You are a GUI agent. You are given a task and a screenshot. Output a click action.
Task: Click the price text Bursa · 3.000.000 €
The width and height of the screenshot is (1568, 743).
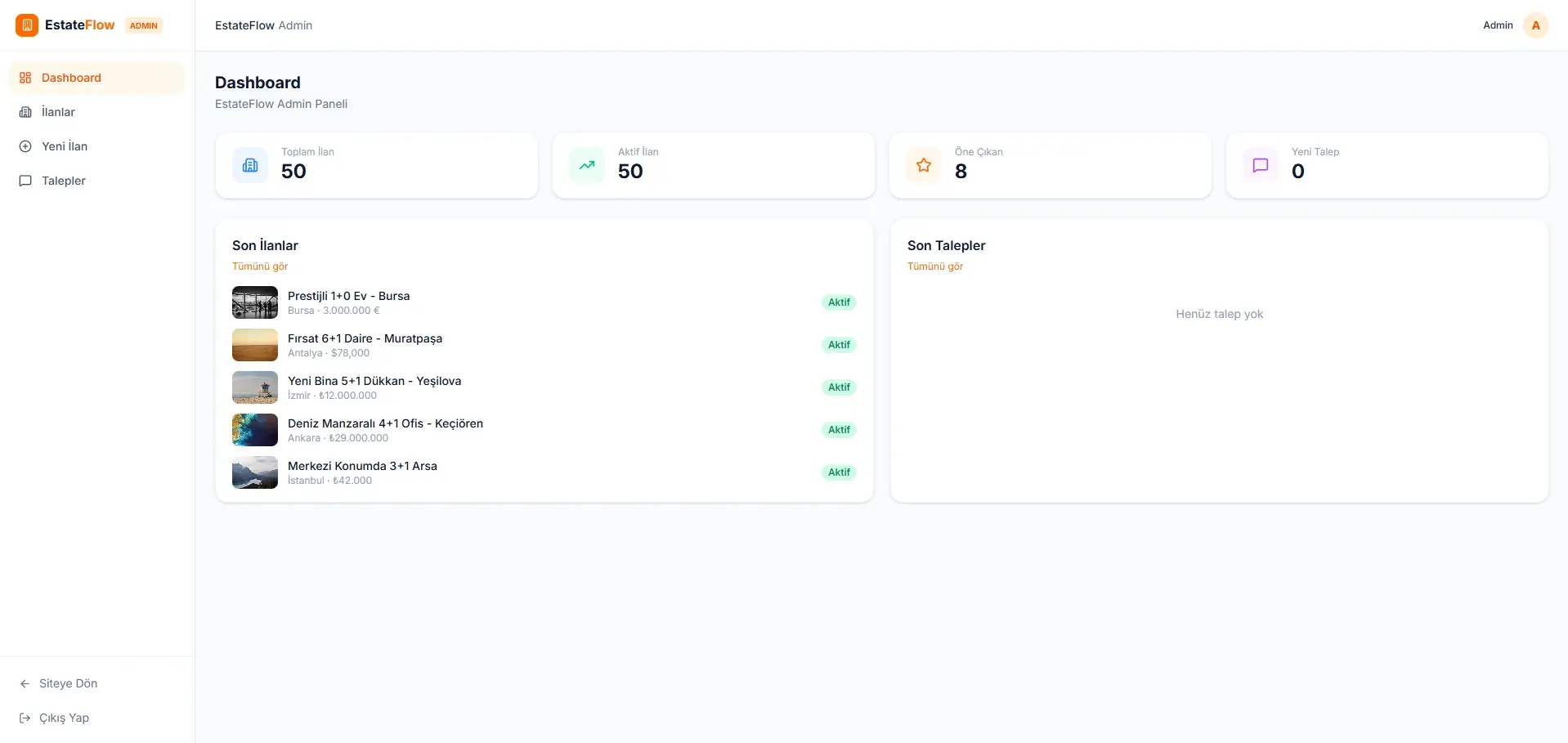[334, 311]
